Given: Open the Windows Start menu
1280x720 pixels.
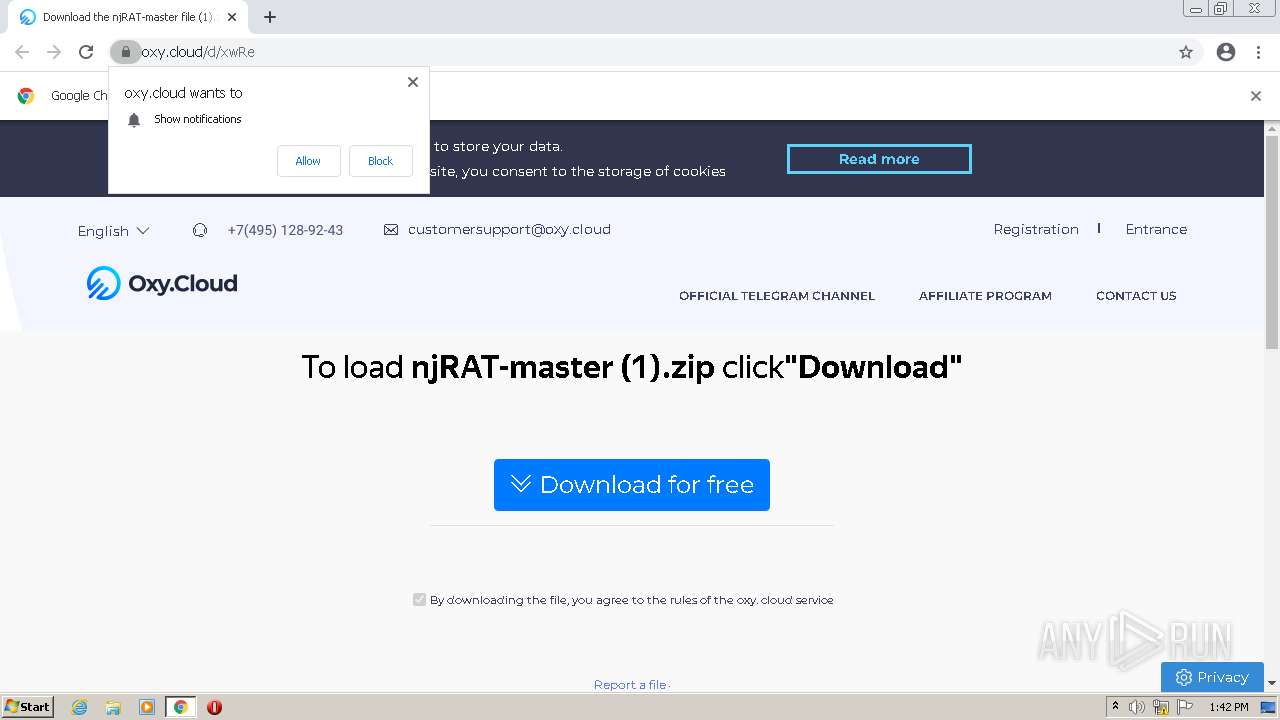Looking at the screenshot, I should [x=28, y=706].
